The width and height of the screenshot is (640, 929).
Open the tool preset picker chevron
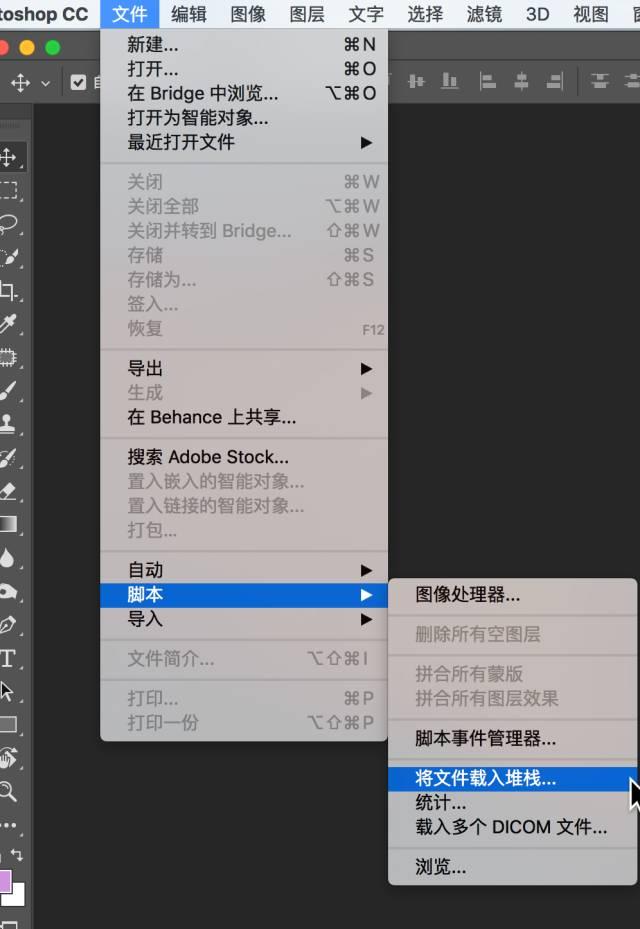click(x=46, y=84)
